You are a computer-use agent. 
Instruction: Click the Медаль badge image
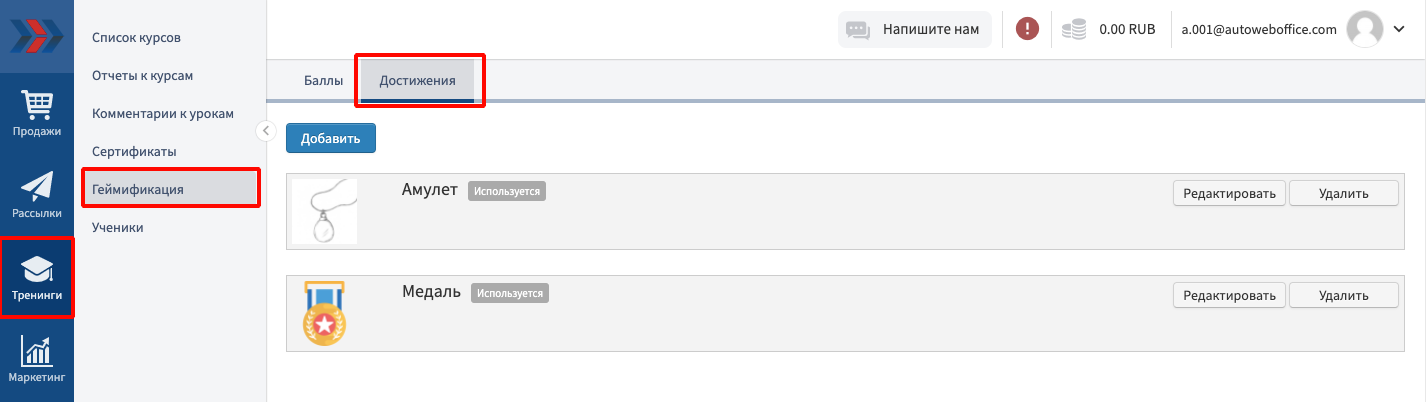tap(323, 313)
